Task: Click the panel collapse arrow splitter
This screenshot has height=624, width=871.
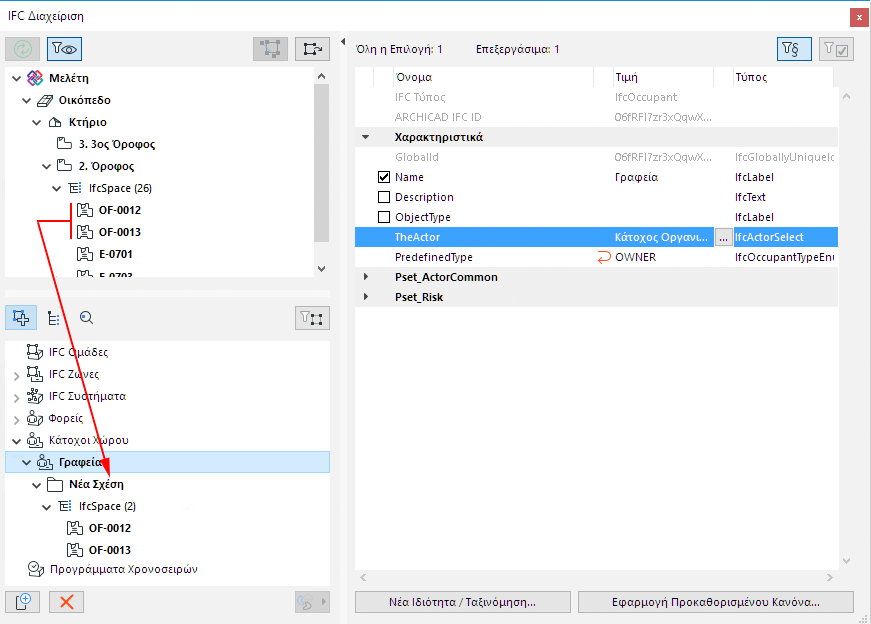Action: (x=343, y=42)
